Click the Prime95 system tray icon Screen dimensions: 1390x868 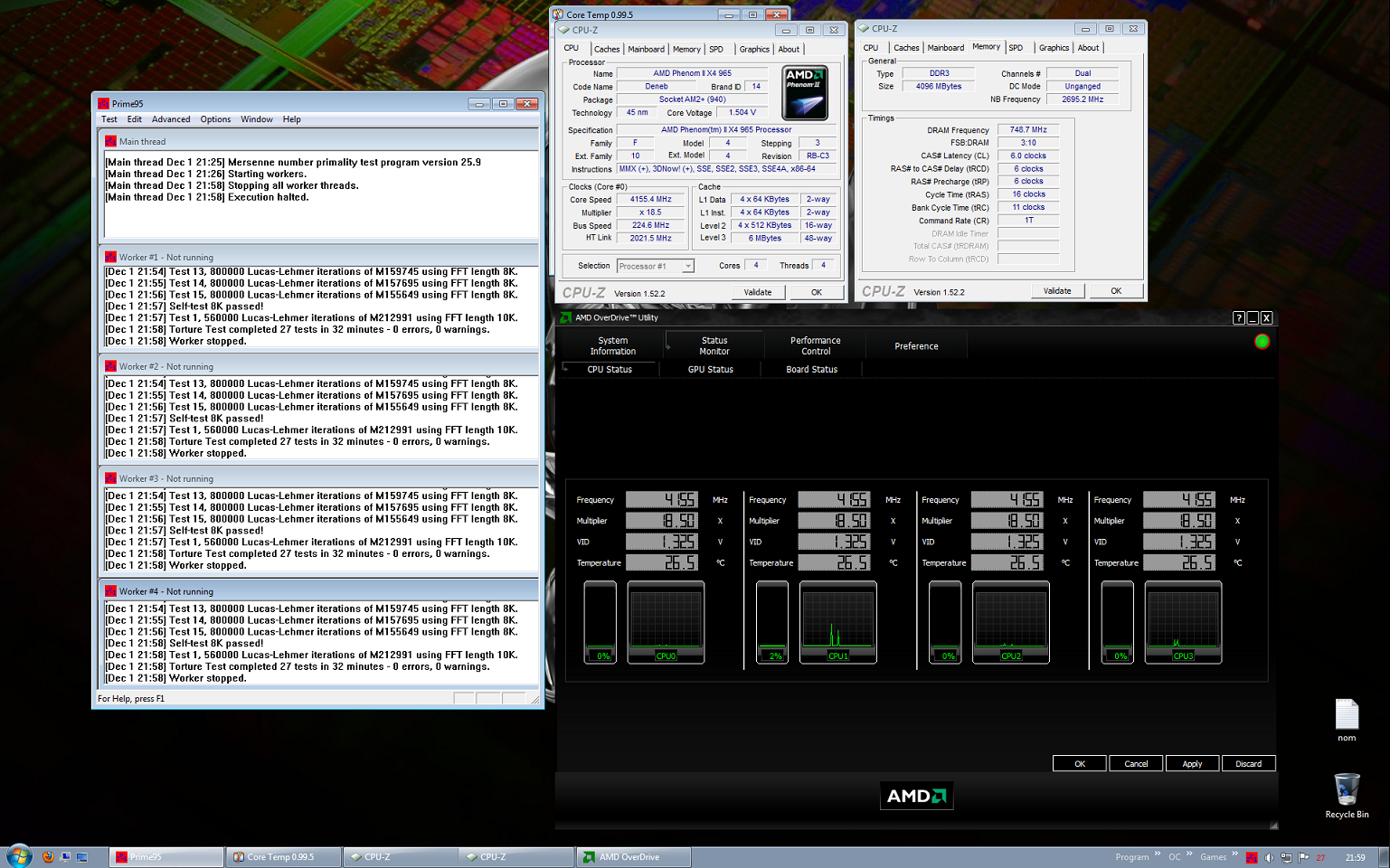1252,857
